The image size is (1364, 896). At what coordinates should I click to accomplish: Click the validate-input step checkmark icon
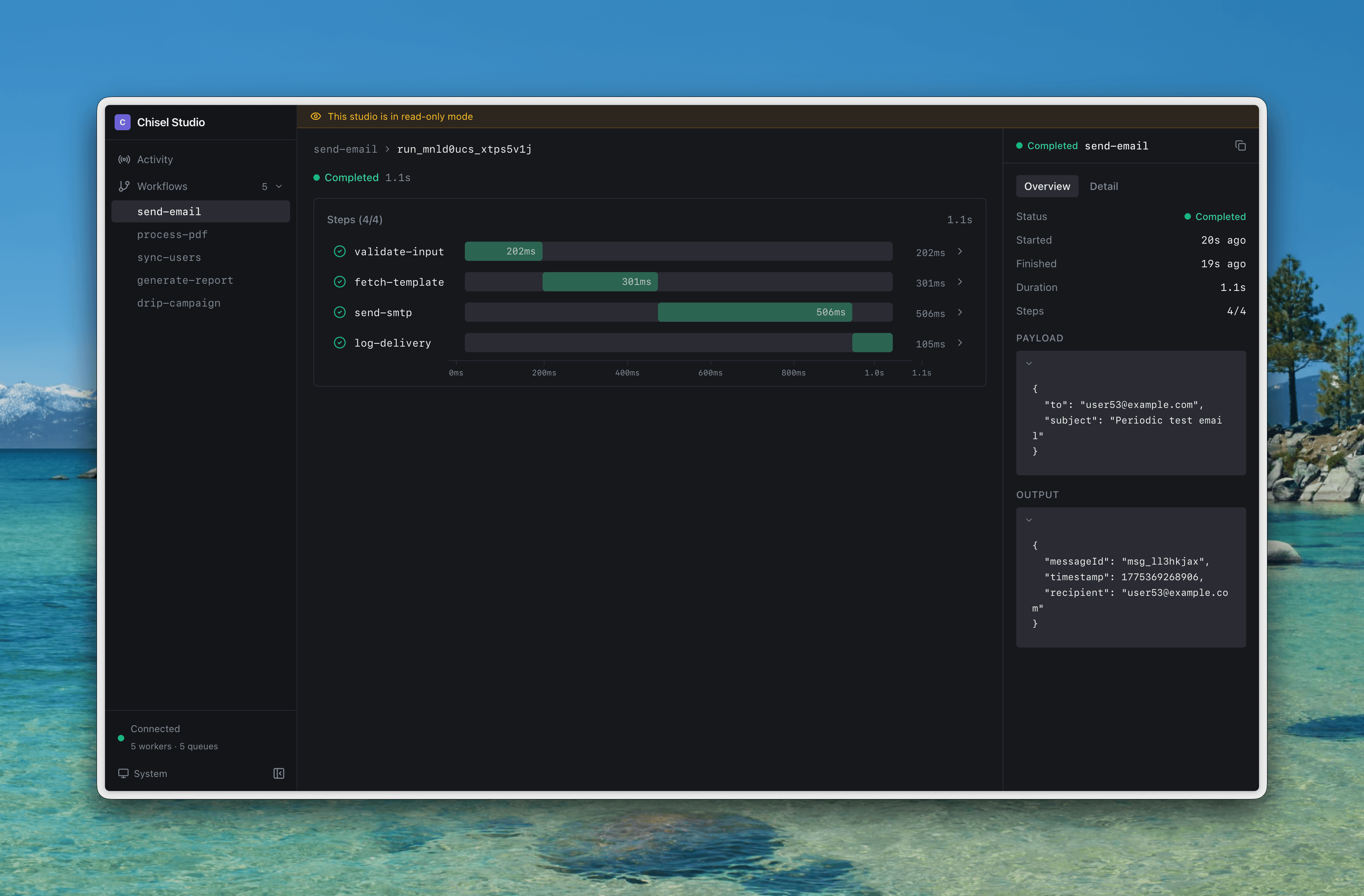[x=340, y=252]
